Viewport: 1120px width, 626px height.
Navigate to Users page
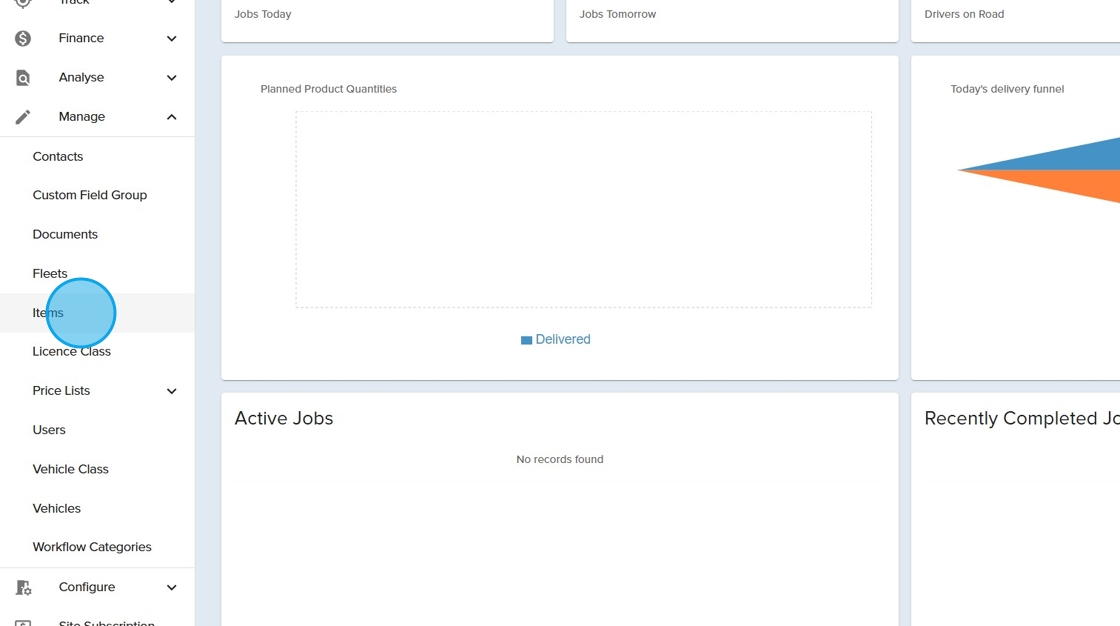click(x=49, y=430)
